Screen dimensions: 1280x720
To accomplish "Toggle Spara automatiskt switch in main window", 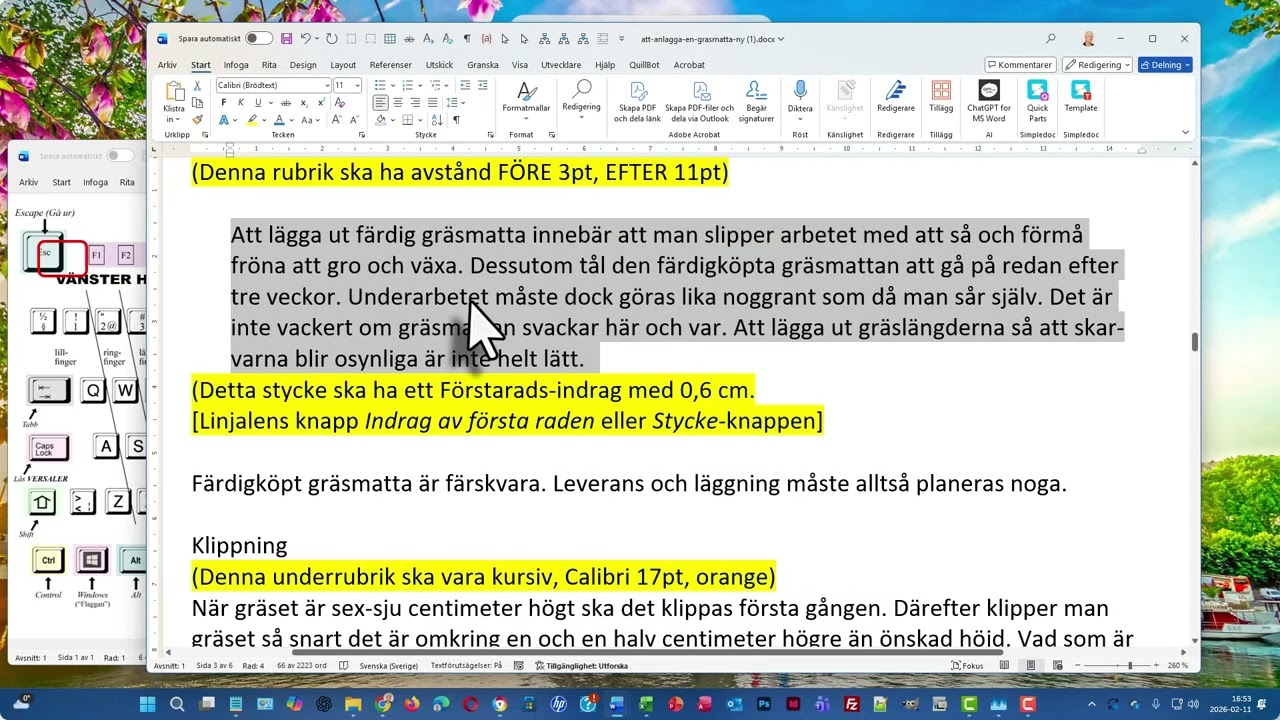I will click(x=259, y=38).
